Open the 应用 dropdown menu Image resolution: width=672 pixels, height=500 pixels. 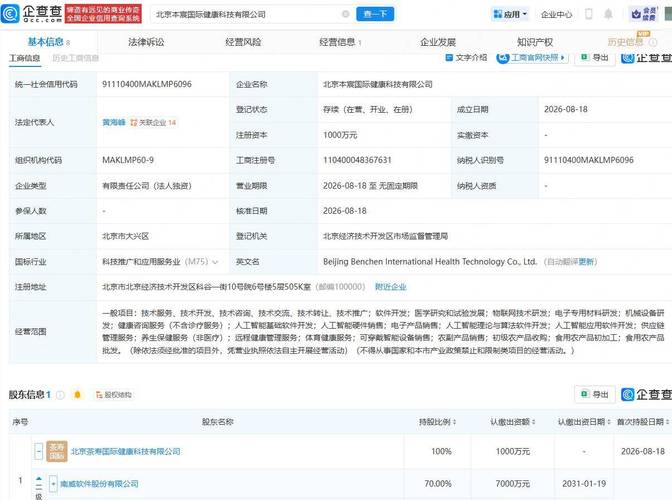coord(510,14)
